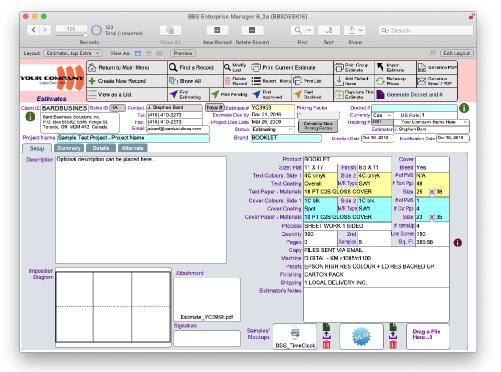Image resolution: width=501 pixels, height=372 pixels.
Task: Open the Find toolbar dropdown arrow
Action: (309, 30)
